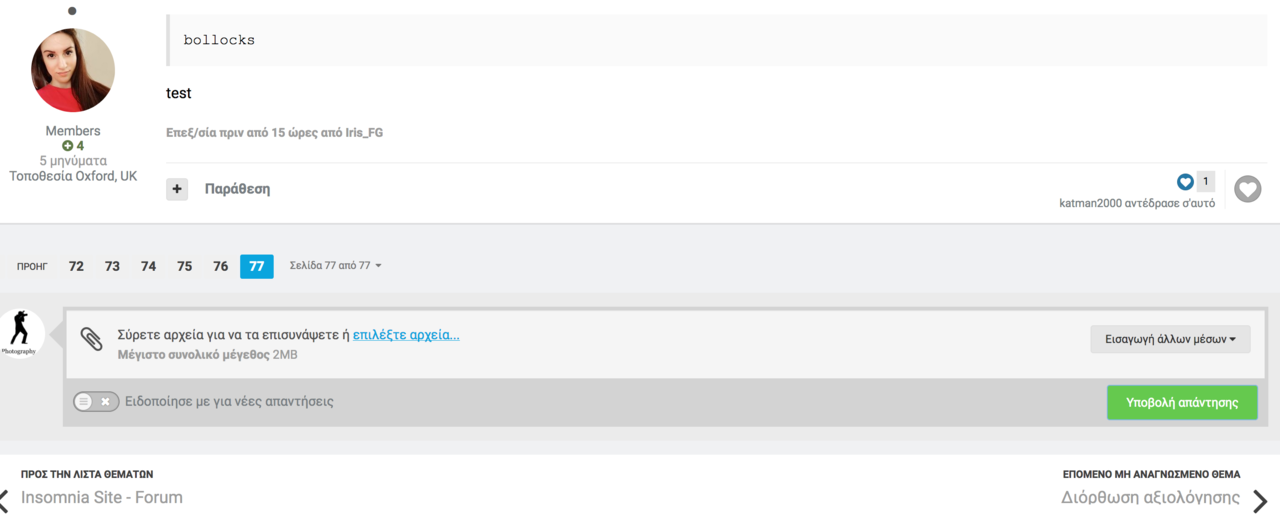Click the reaction count number 1
Screen dimensions: 1280x524
click(x=1205, y=181)
